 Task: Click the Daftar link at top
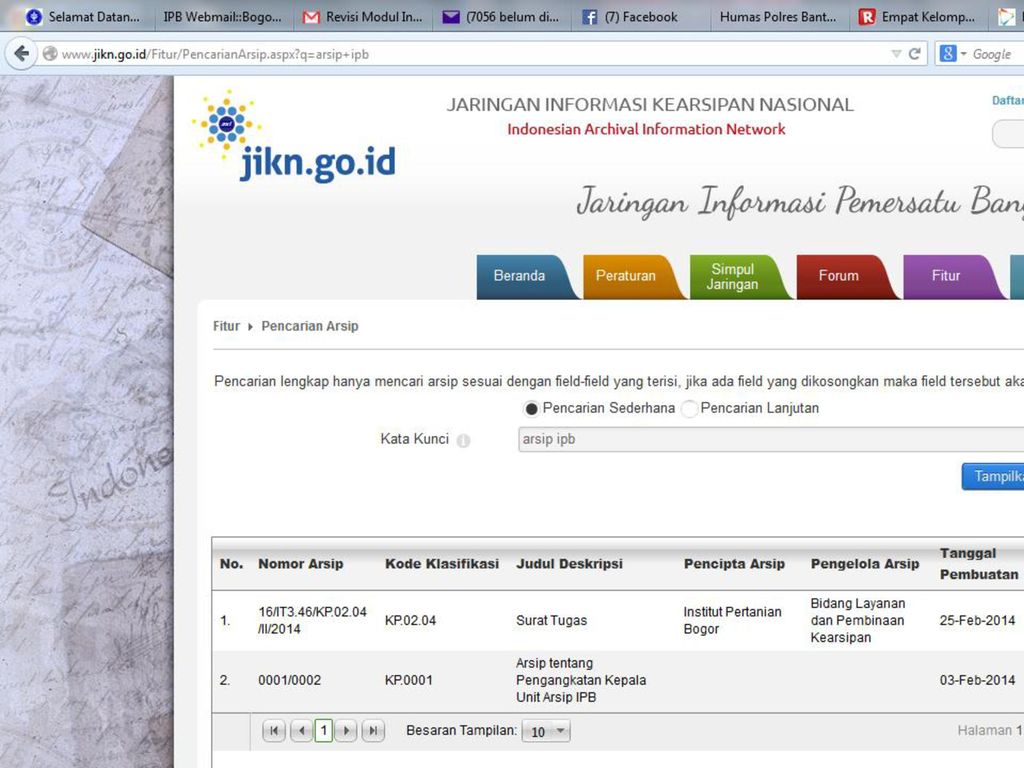pyautogui.click(x=1008, y=101)
